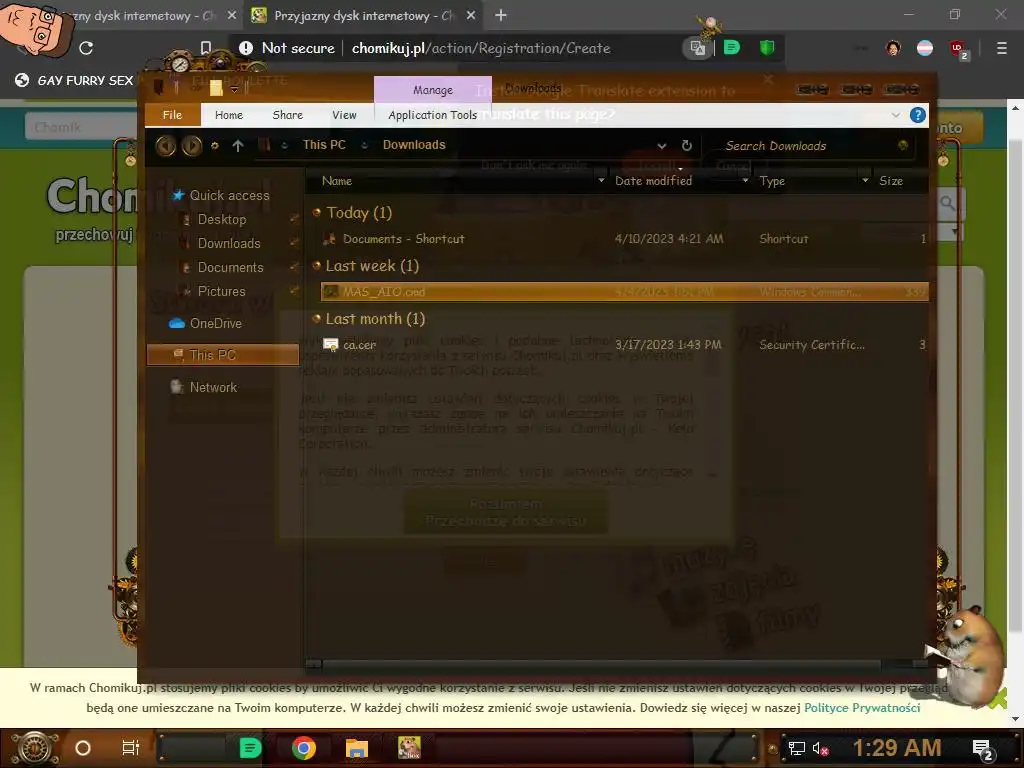The image size is (1024, 768).
Task: Click the bookmark icon in browser toolbar
Action: click(x=206, y=48)
